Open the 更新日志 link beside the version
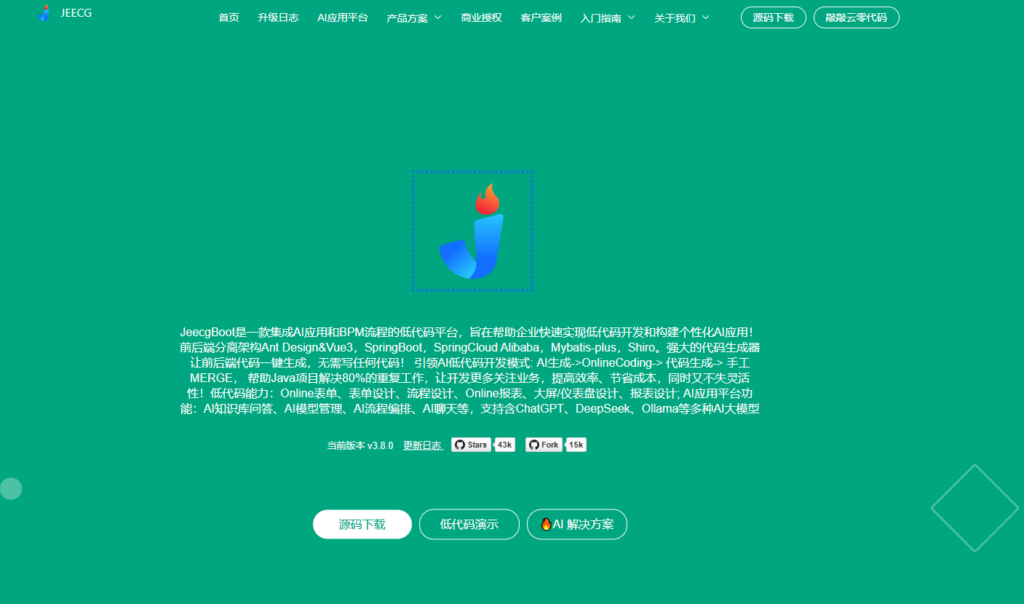1024x604 pixels. coord(422,446)
